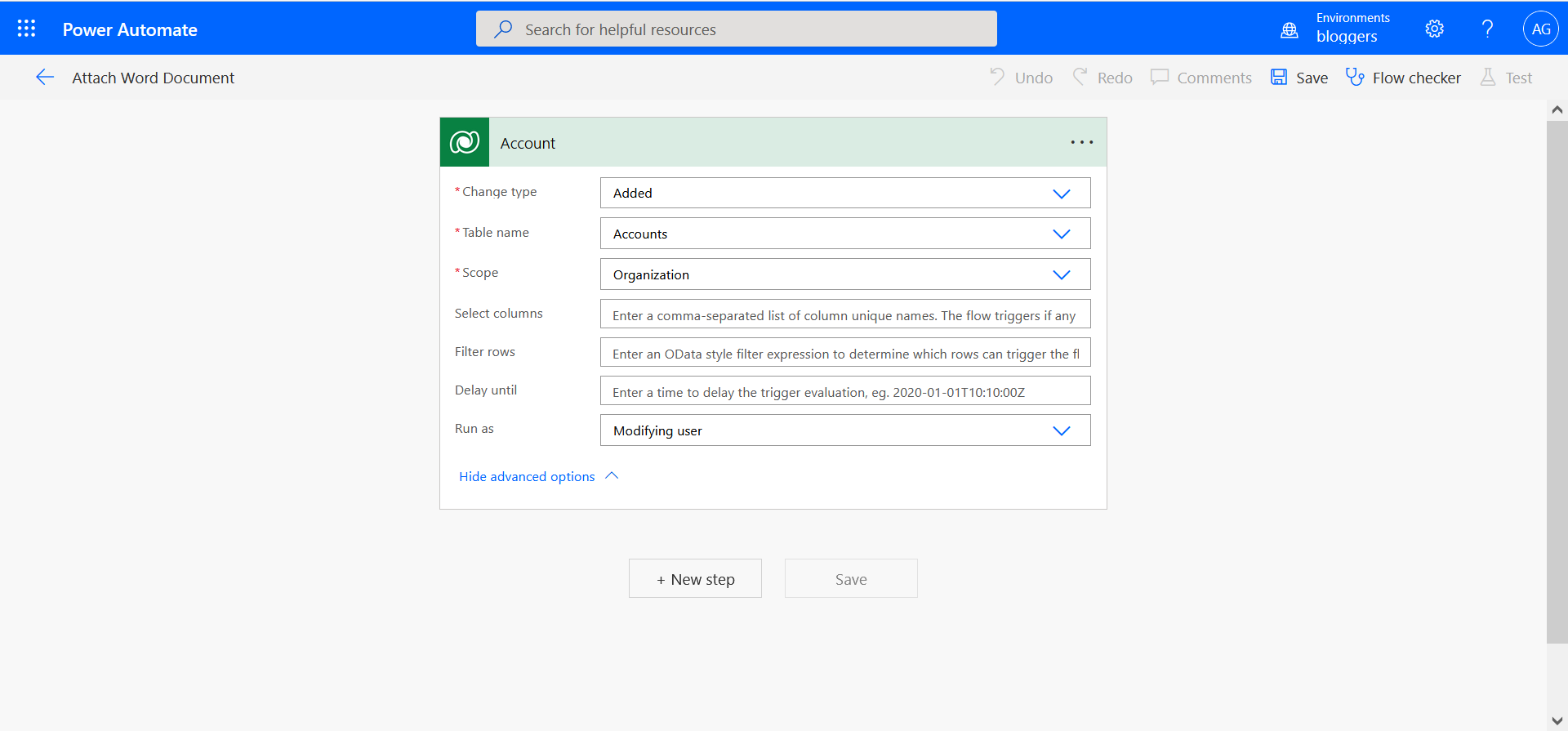
Task: Open the Environments globe icon
Action: (1290, 30)
